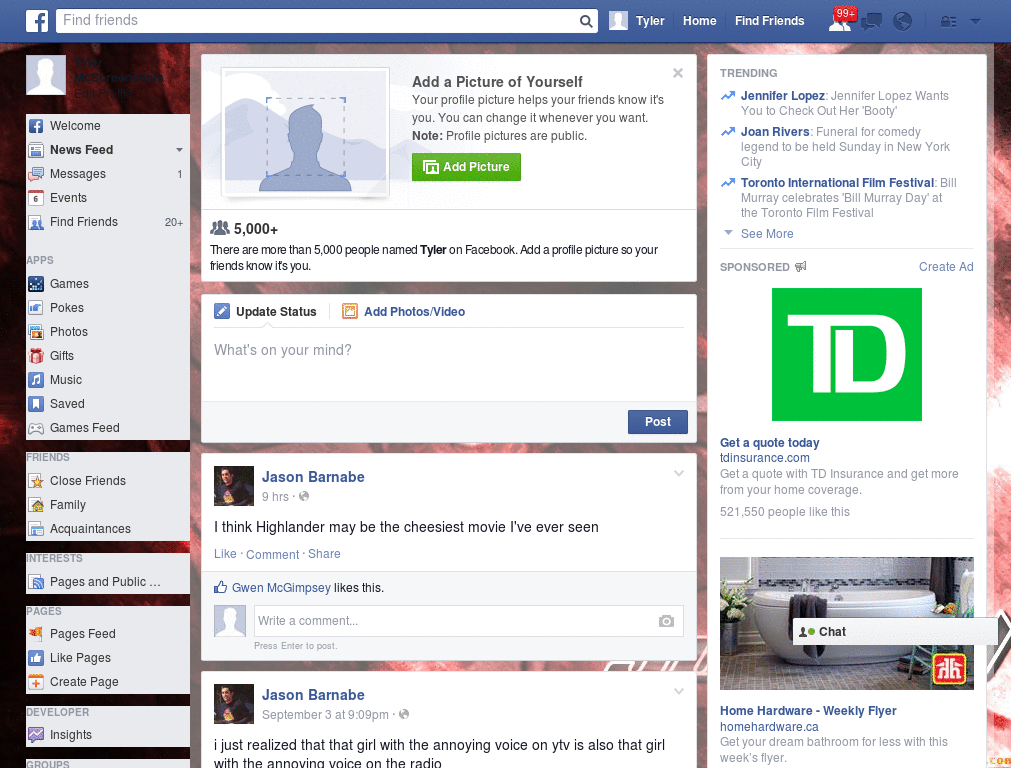Open Home Hardware - Weekly Flyer link

point(808,711)
